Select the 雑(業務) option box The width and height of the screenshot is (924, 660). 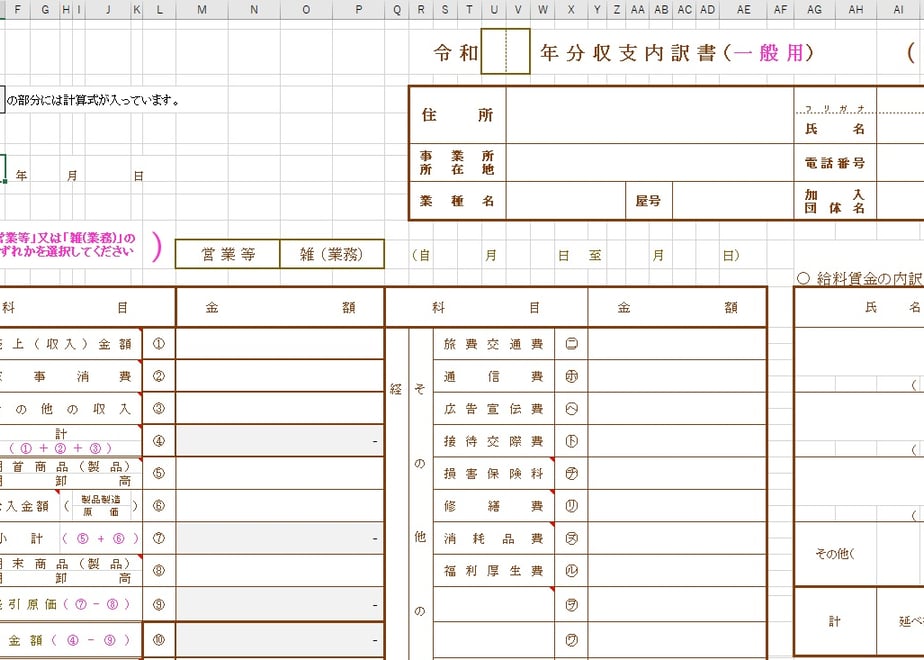point(332,254)
